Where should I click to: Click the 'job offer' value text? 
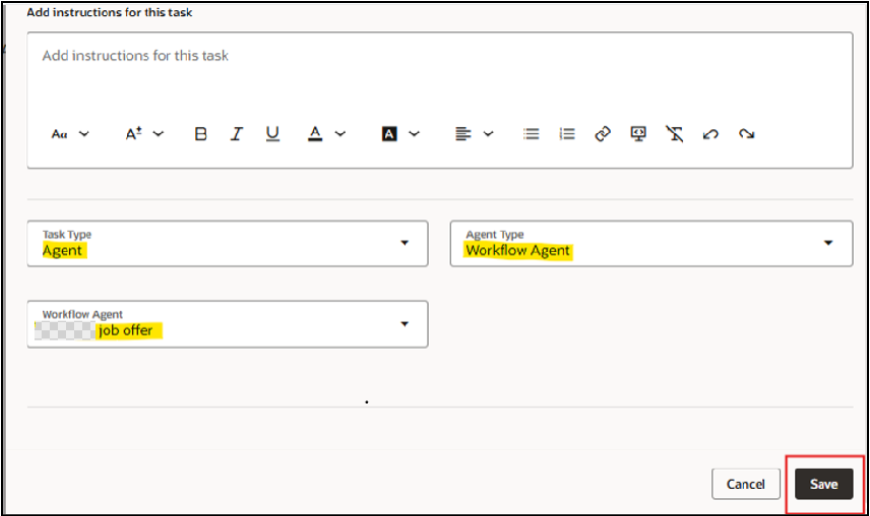tap(125, 331)
